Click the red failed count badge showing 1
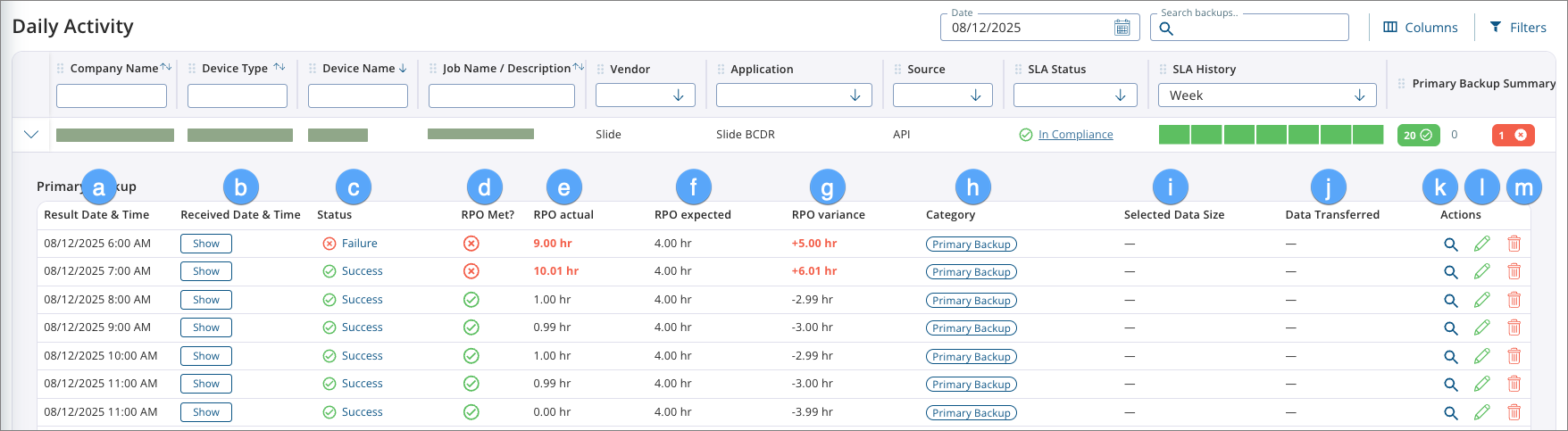Viewport: 1568px width, 431px height. pyautogui.click(x=1513, y=135)
